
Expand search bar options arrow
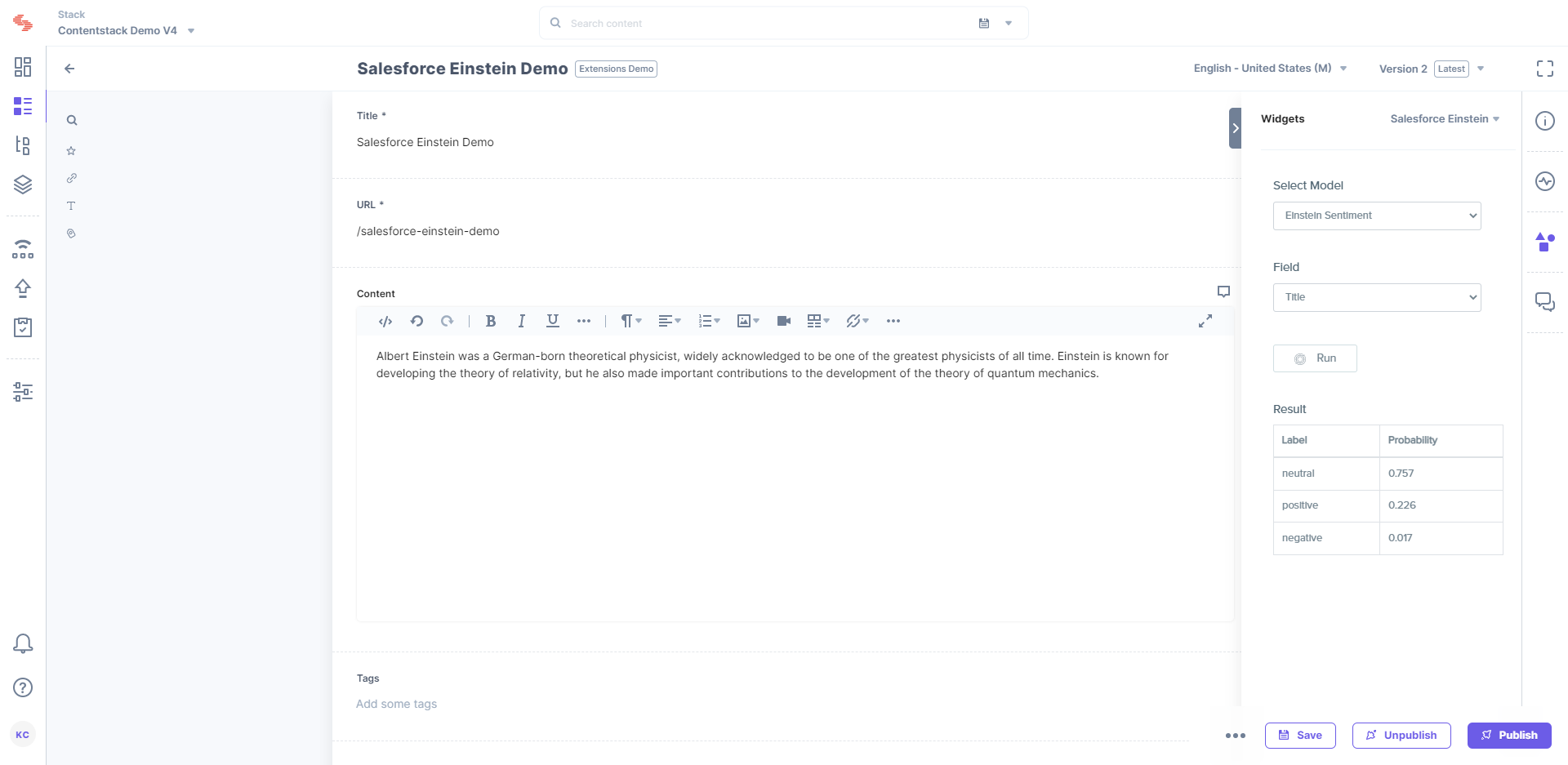pos(1009,24)
